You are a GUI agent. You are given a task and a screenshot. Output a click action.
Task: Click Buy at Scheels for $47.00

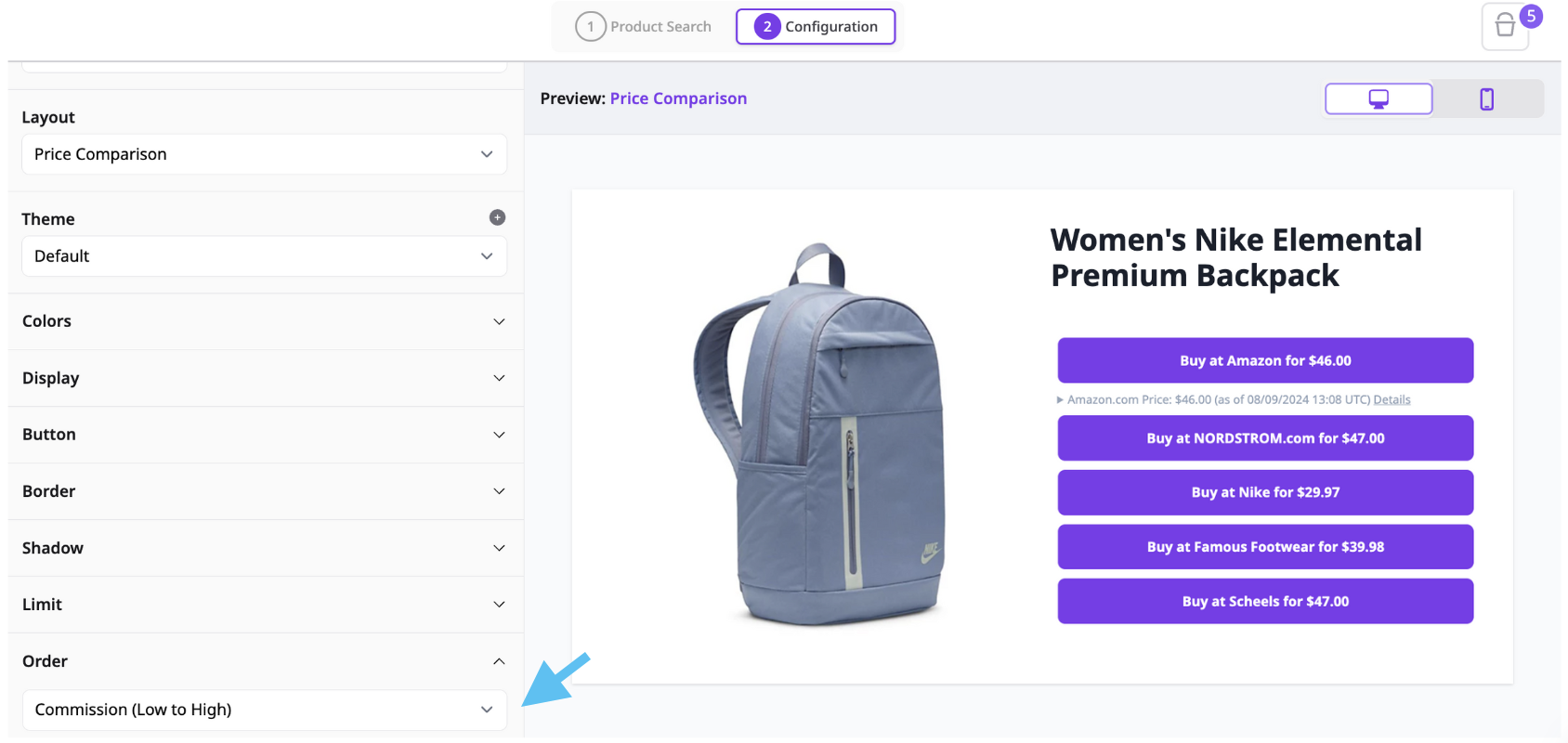point(1265,601)
